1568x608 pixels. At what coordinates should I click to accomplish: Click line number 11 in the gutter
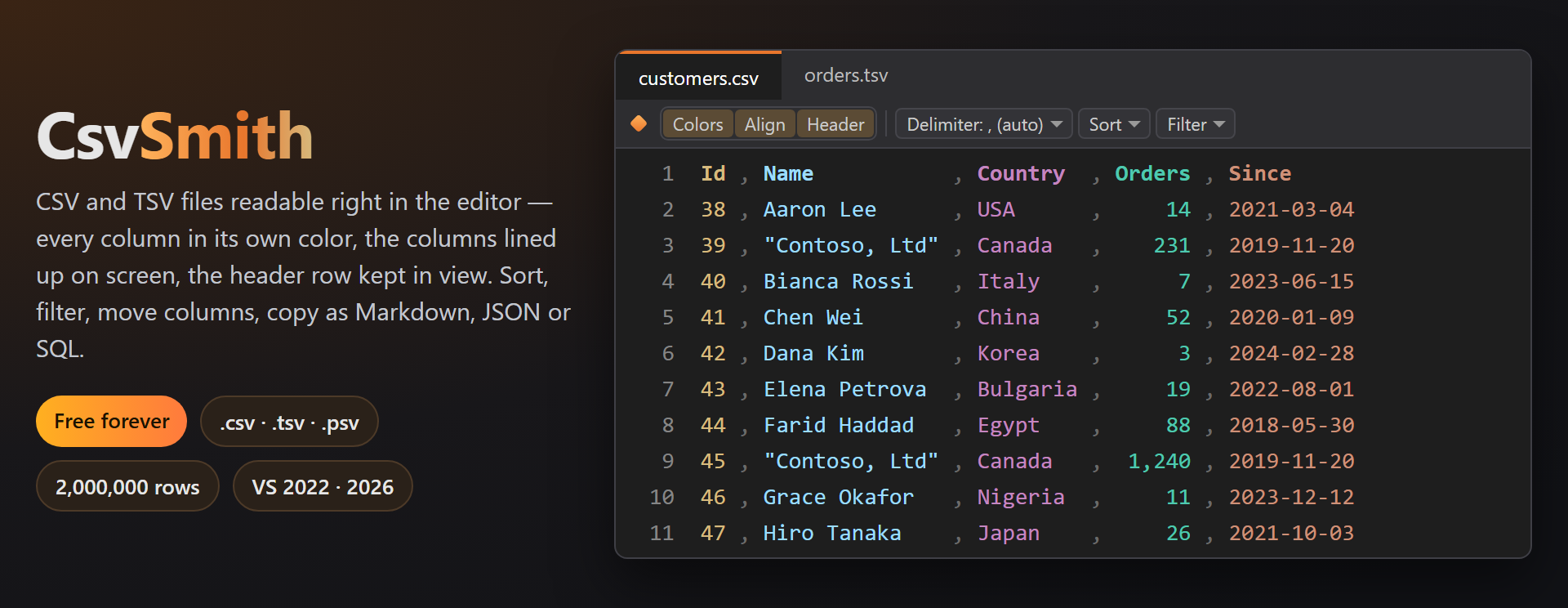pyautogui.click(x=661, y=533)
